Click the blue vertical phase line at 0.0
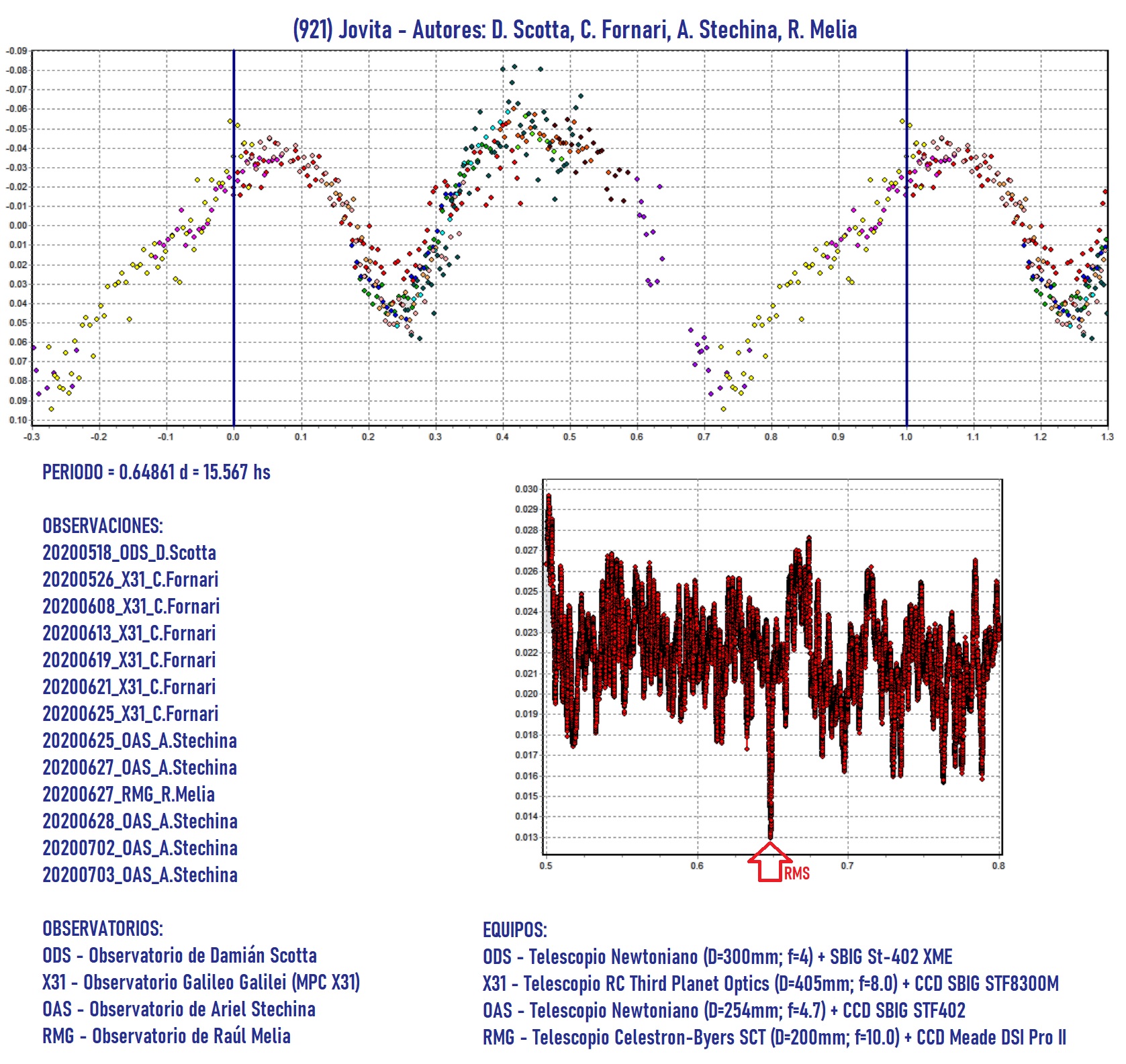This screenshot has height=1064, width=1126. 234,238
